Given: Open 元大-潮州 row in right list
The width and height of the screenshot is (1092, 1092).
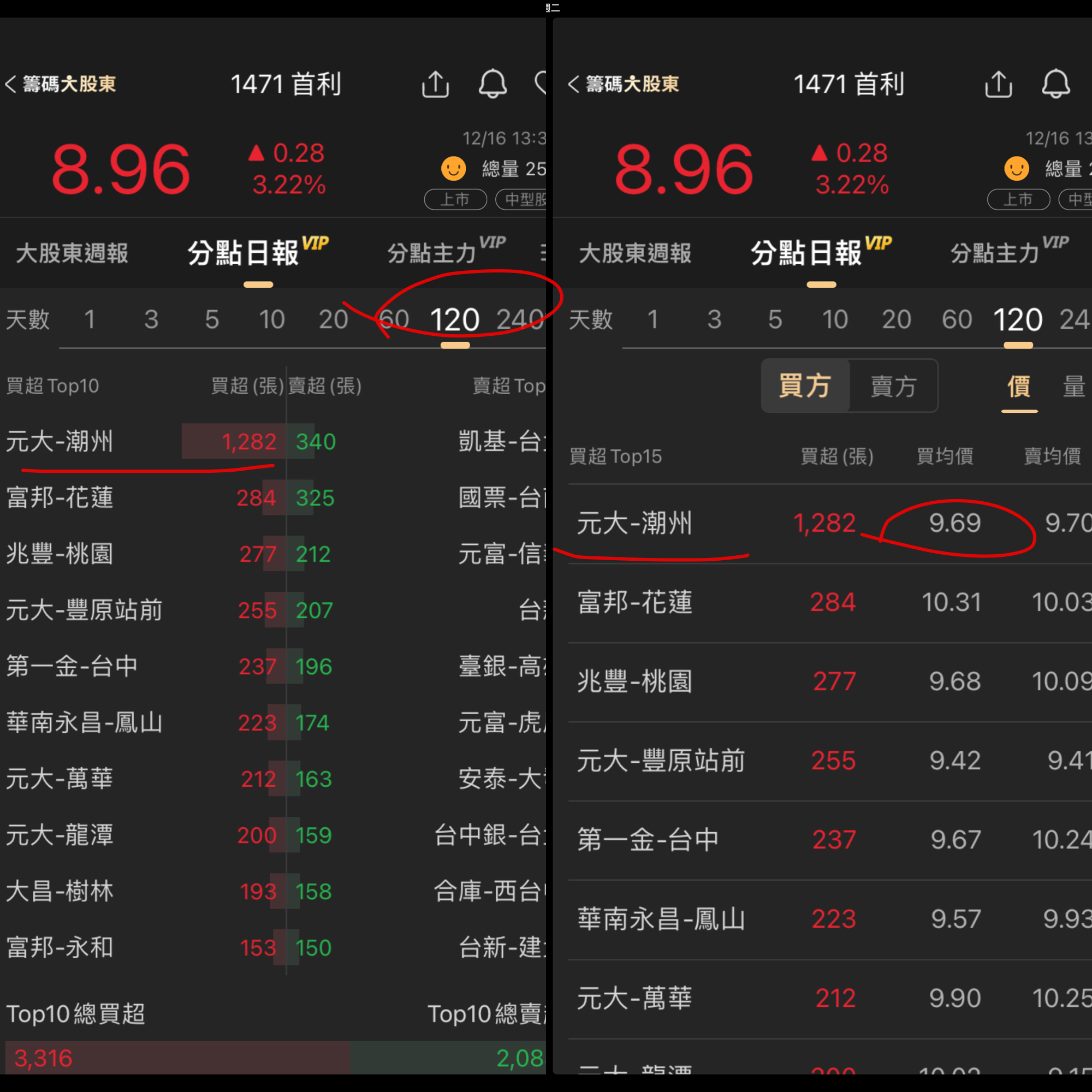Looking at the screenshot, I should (x=830, y=523).
